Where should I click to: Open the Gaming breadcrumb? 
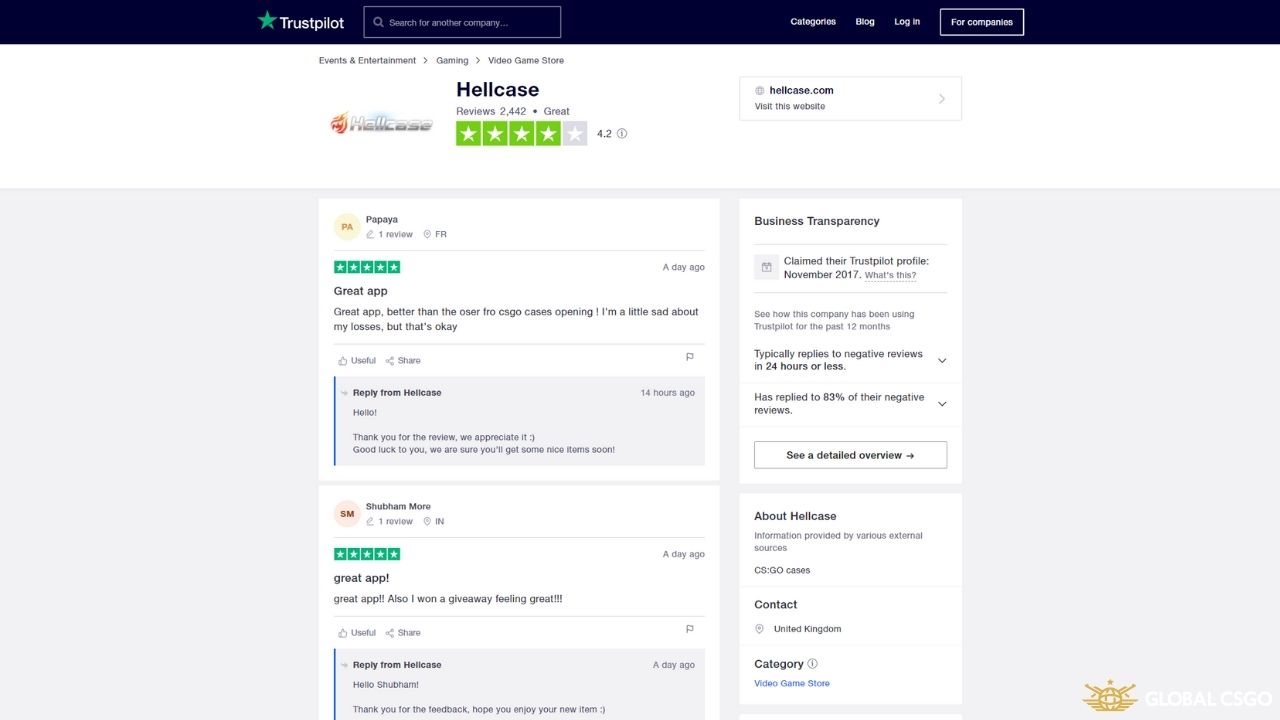click(x=452, y=61)
